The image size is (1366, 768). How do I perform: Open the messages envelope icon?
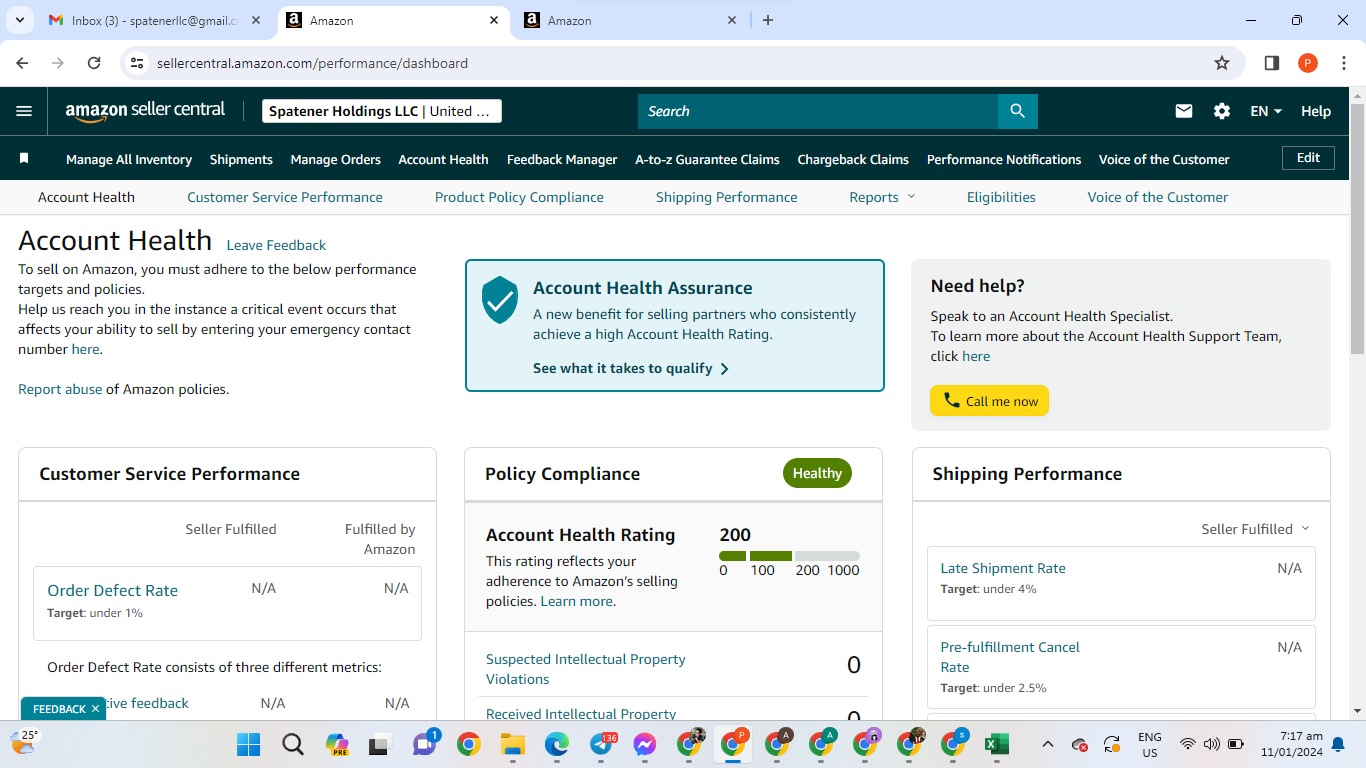(x=1184, y=111)
